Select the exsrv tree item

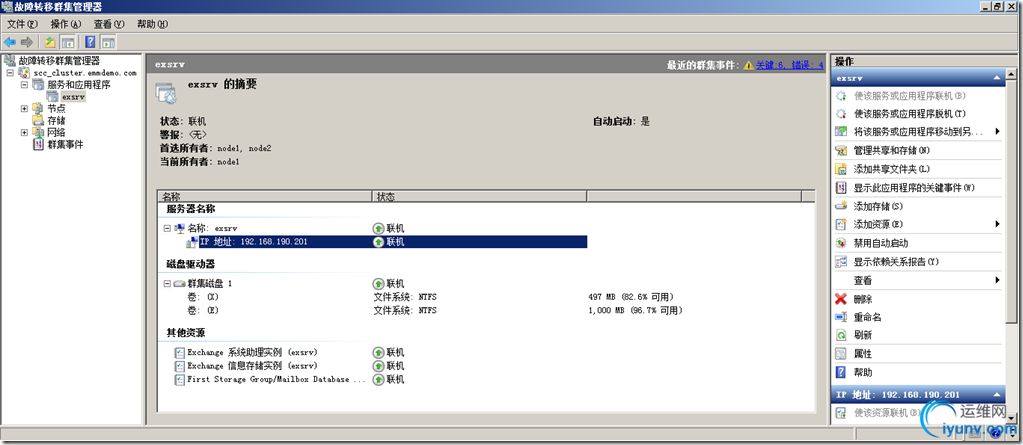[x=73, y=97]
